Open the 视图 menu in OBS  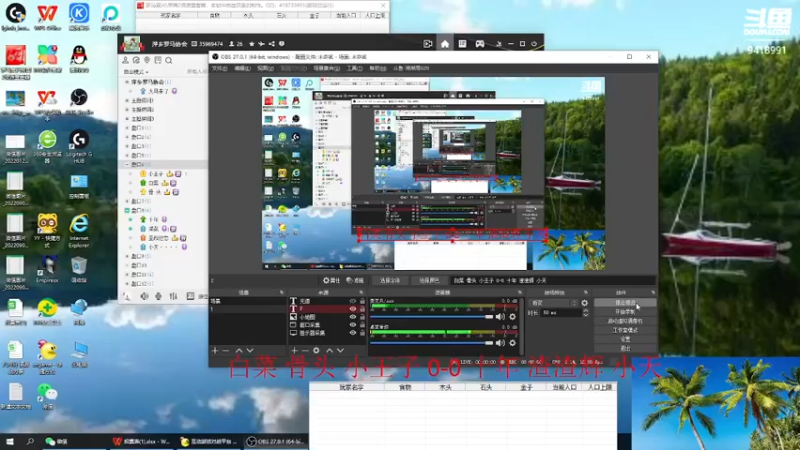point(265,68)
